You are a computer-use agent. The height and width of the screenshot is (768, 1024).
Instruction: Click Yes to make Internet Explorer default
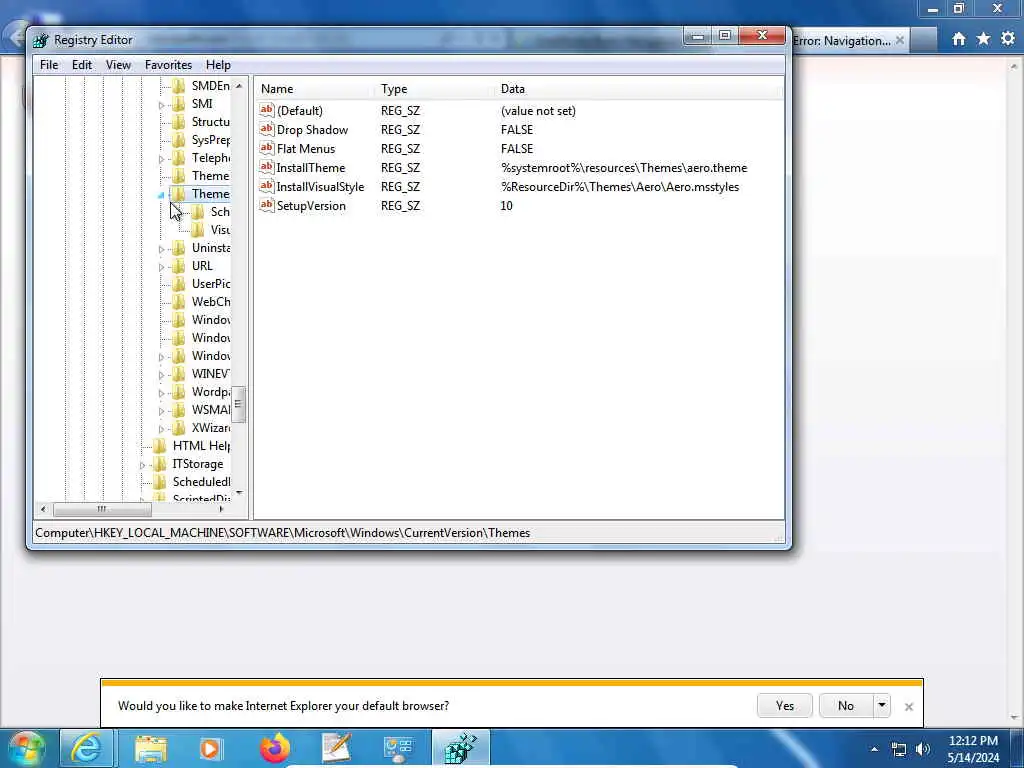coord(784,705)
